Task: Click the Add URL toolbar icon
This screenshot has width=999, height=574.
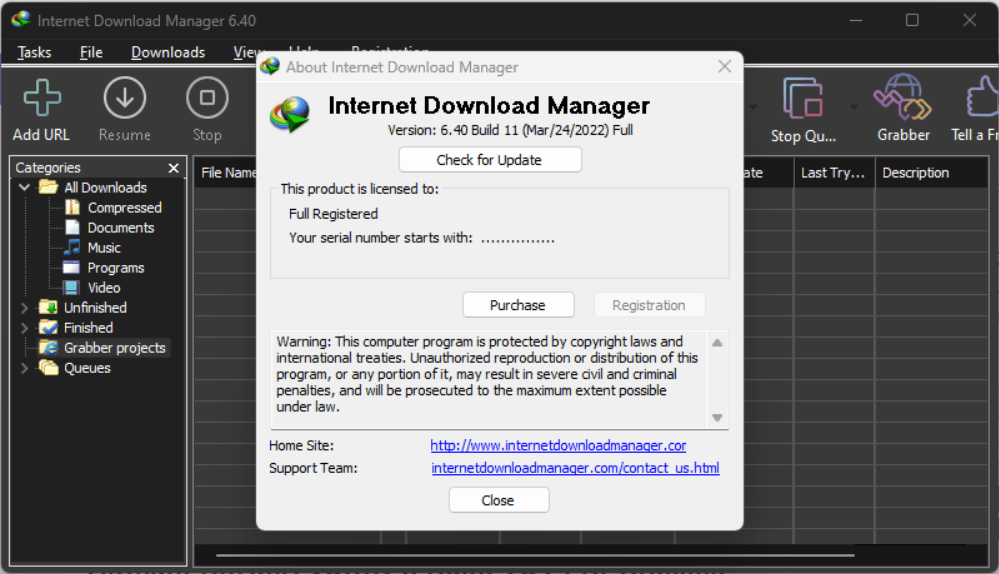Action: pyautogui.click(x=42, y=98)
